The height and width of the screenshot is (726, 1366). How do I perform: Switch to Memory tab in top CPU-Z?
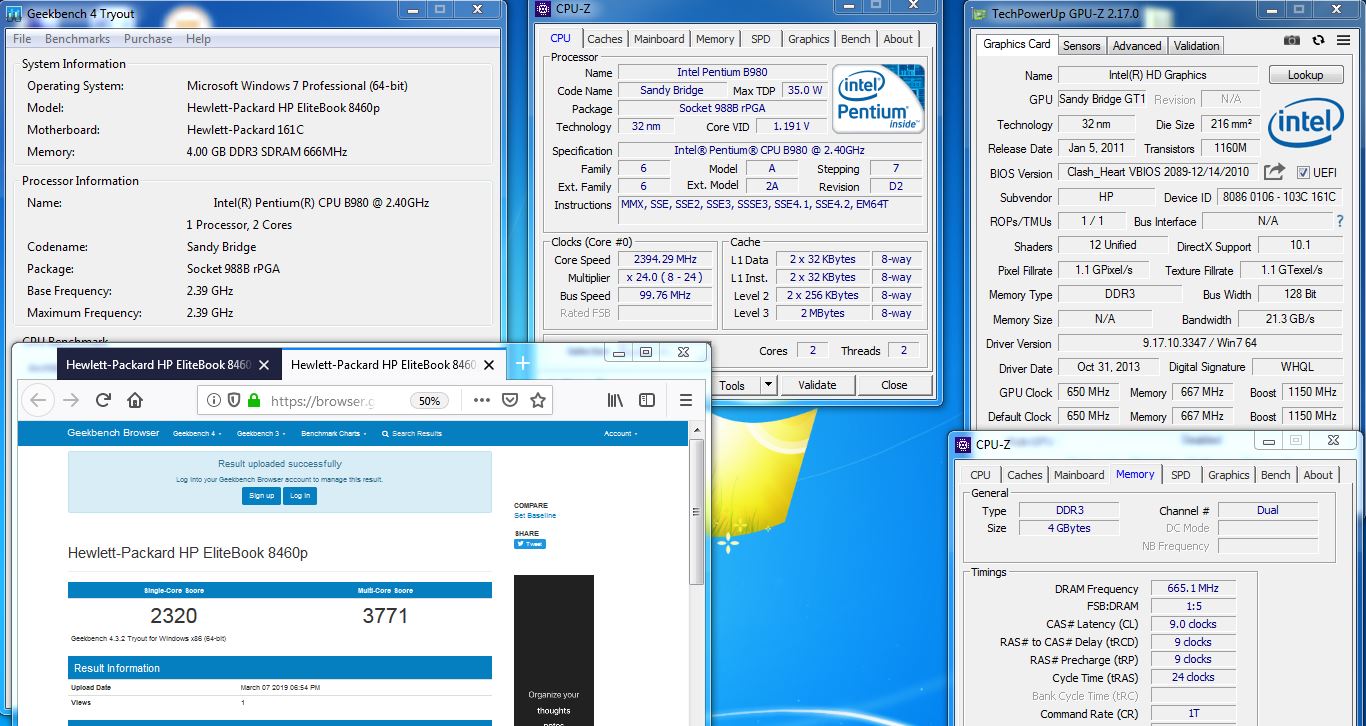715,39
